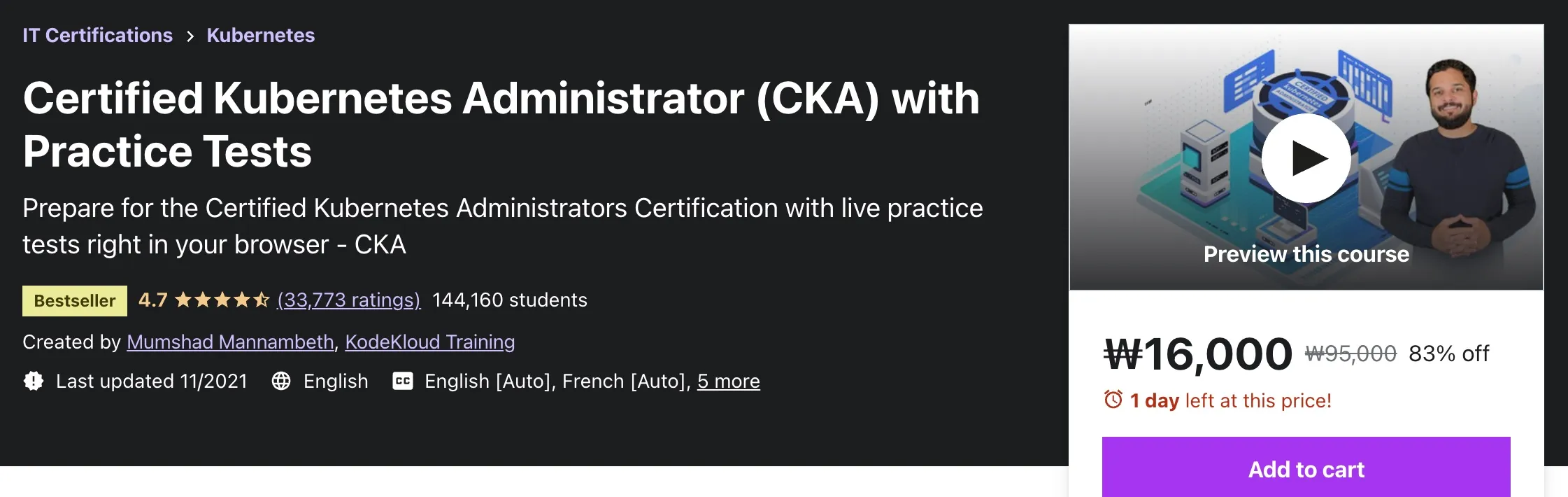Open the 5 more subtitles list
Image resolution: width=1568 pixels, height=497 pixels.
[729, 382]
